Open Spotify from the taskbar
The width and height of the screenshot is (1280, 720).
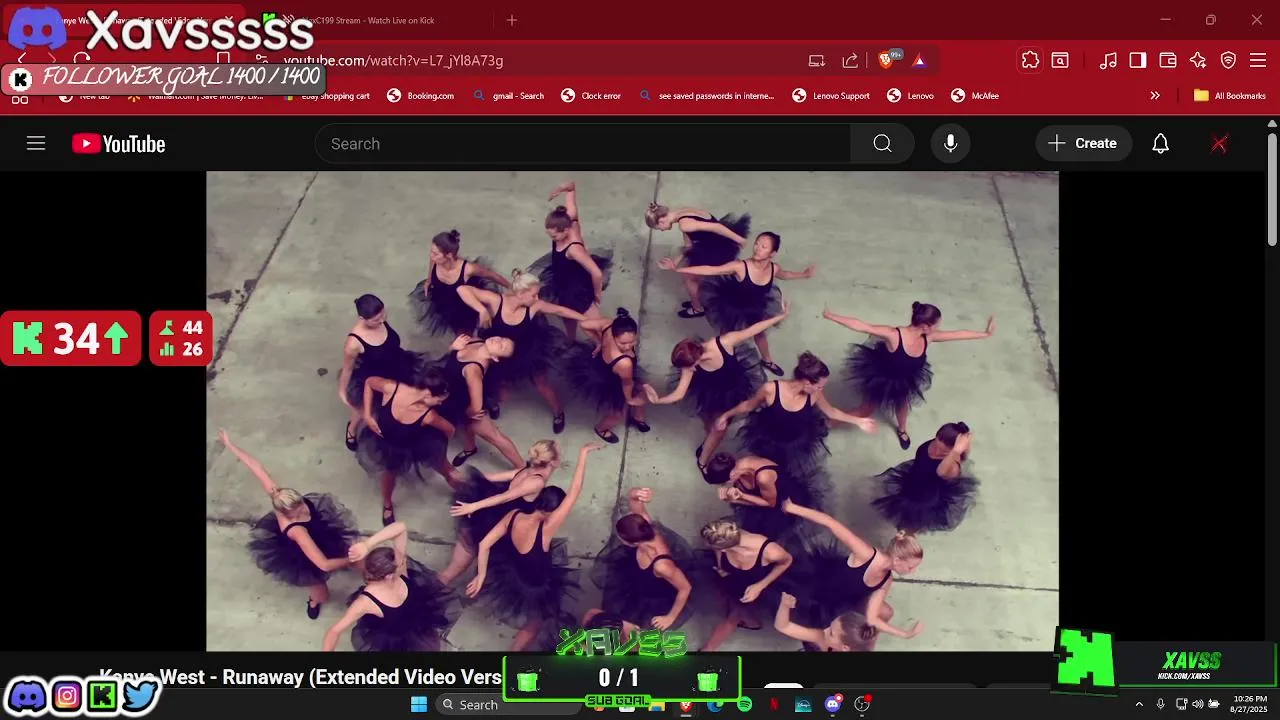(x=744, y=704)
